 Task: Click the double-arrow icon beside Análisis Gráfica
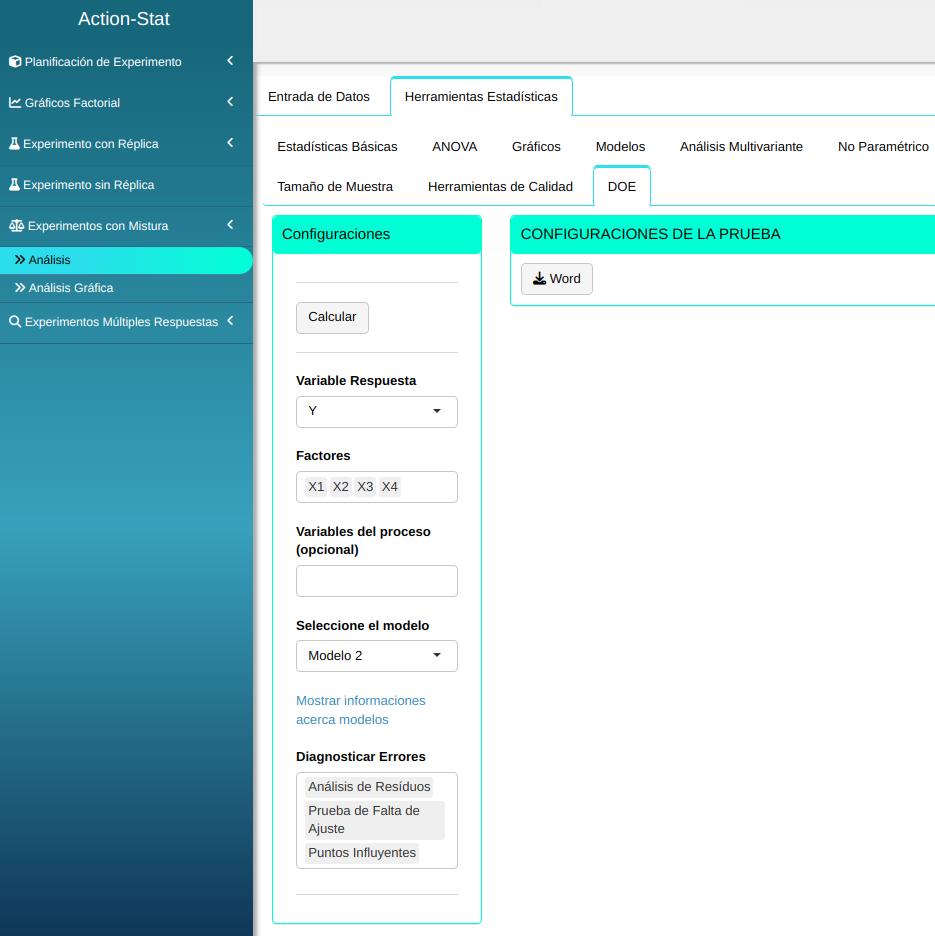[20, 288]
